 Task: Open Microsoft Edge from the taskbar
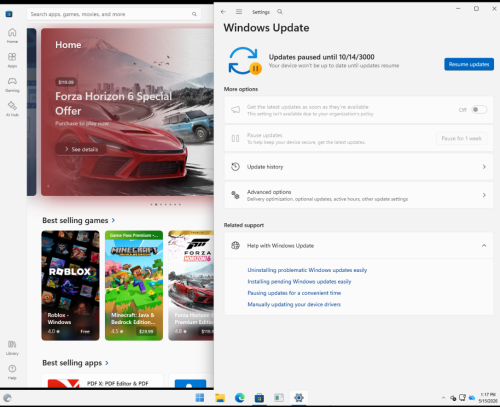click(x=239, y=398)
